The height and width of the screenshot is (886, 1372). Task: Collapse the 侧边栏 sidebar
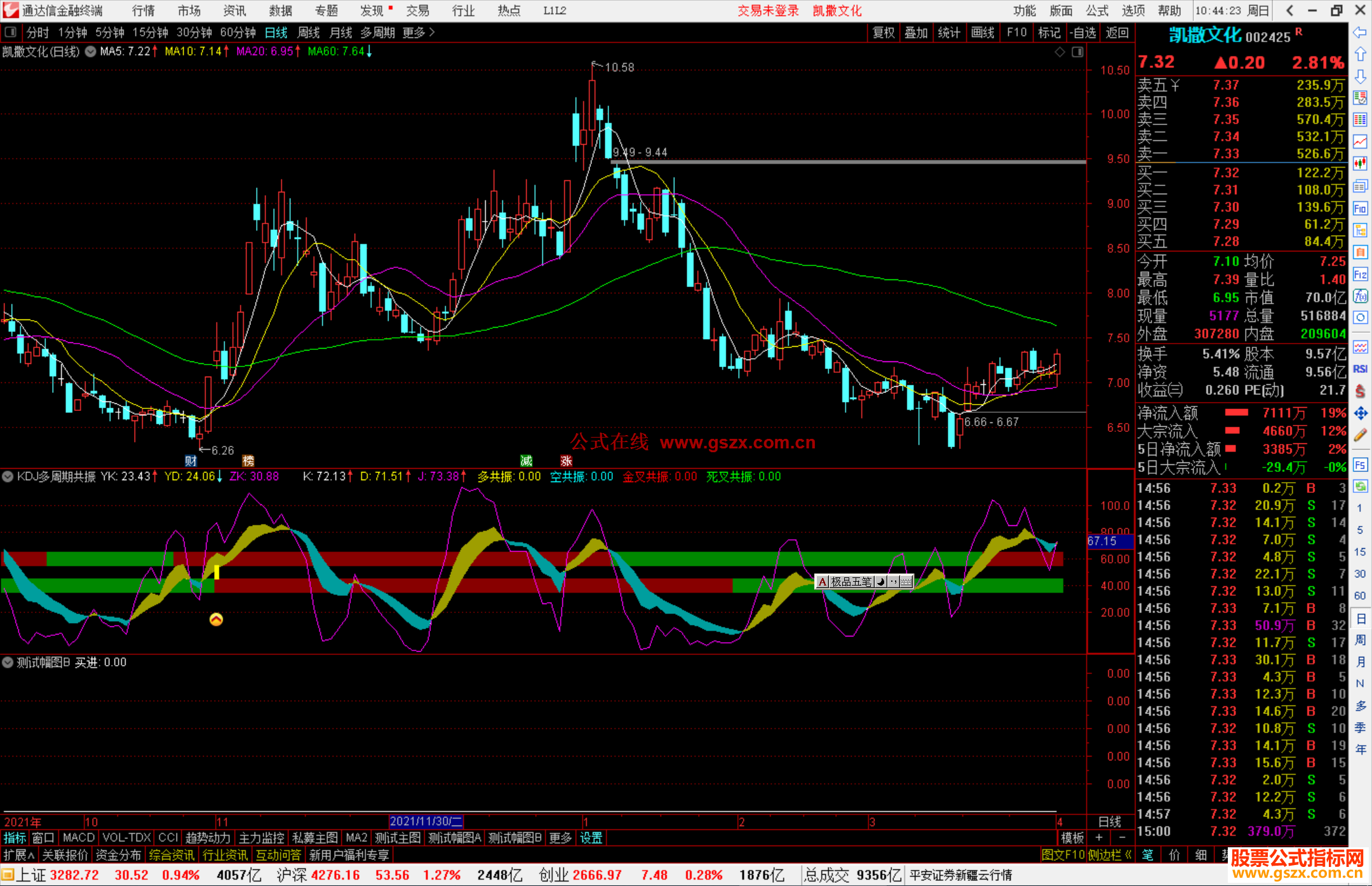1111,855
